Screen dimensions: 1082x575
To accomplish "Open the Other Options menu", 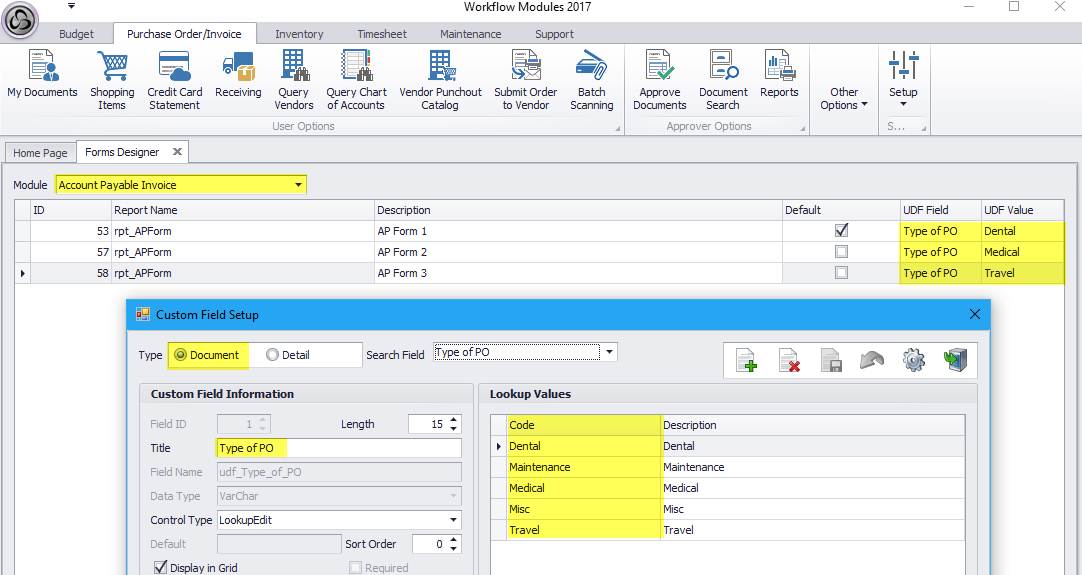I will [x=844, y=98].
